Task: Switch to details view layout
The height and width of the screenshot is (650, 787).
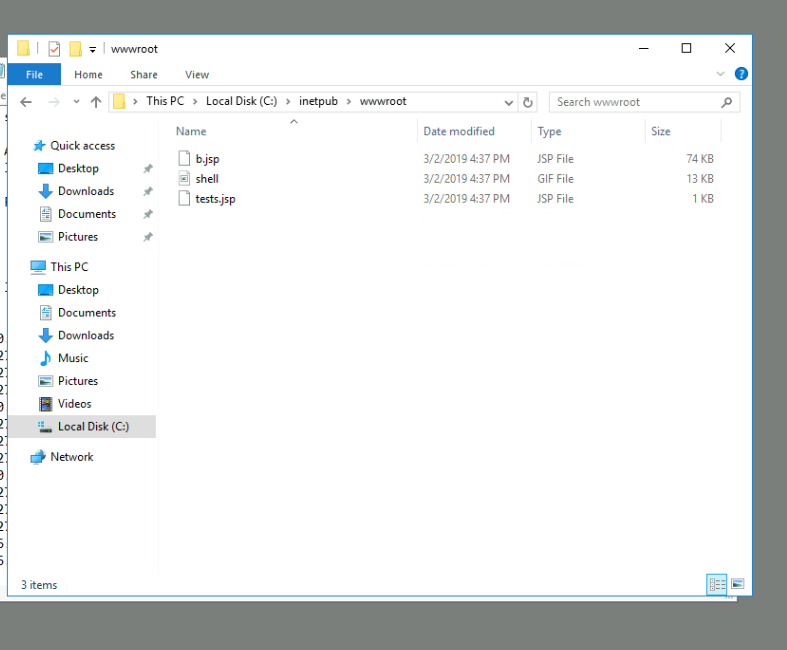Action: (716, 584)
